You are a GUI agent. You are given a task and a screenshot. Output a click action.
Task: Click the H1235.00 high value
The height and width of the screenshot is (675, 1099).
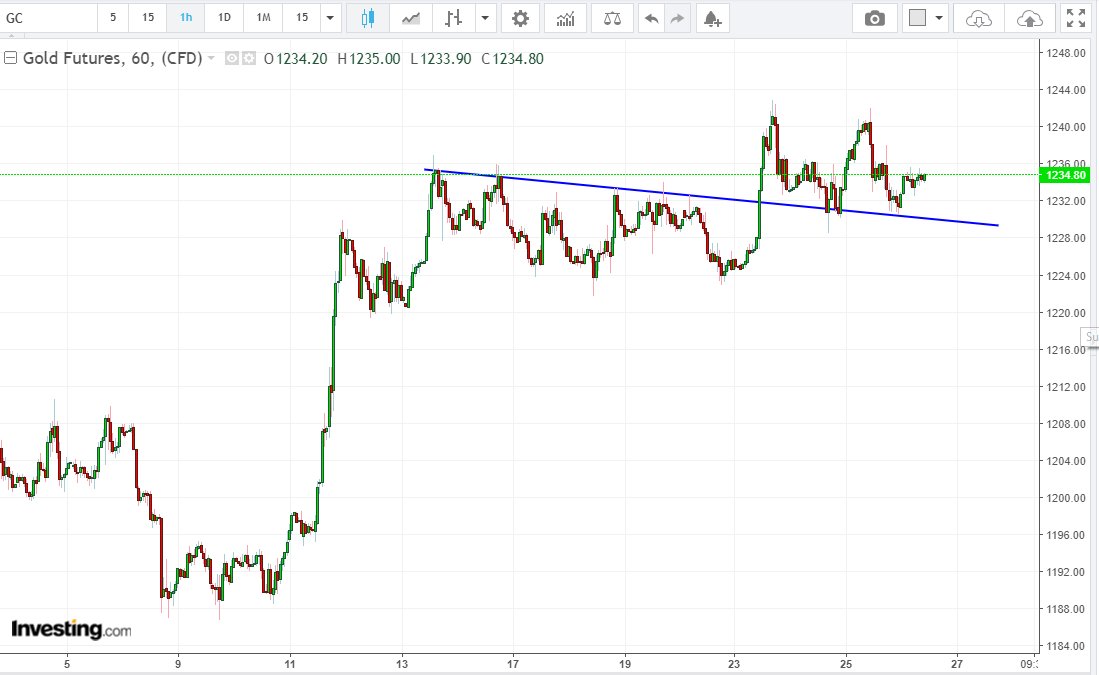tap(369, 59)
